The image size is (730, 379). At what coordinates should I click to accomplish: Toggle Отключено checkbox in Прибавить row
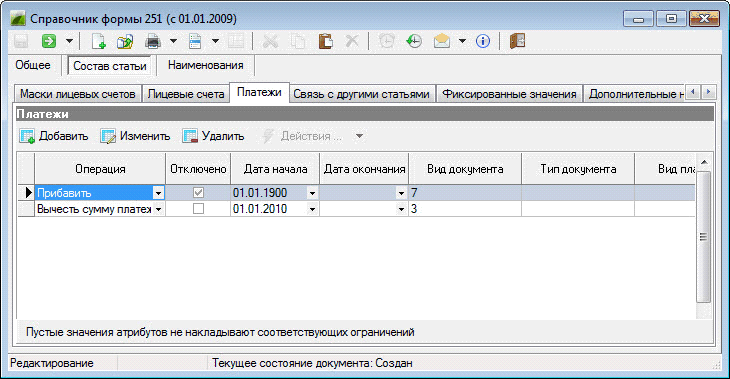[198, 192]
